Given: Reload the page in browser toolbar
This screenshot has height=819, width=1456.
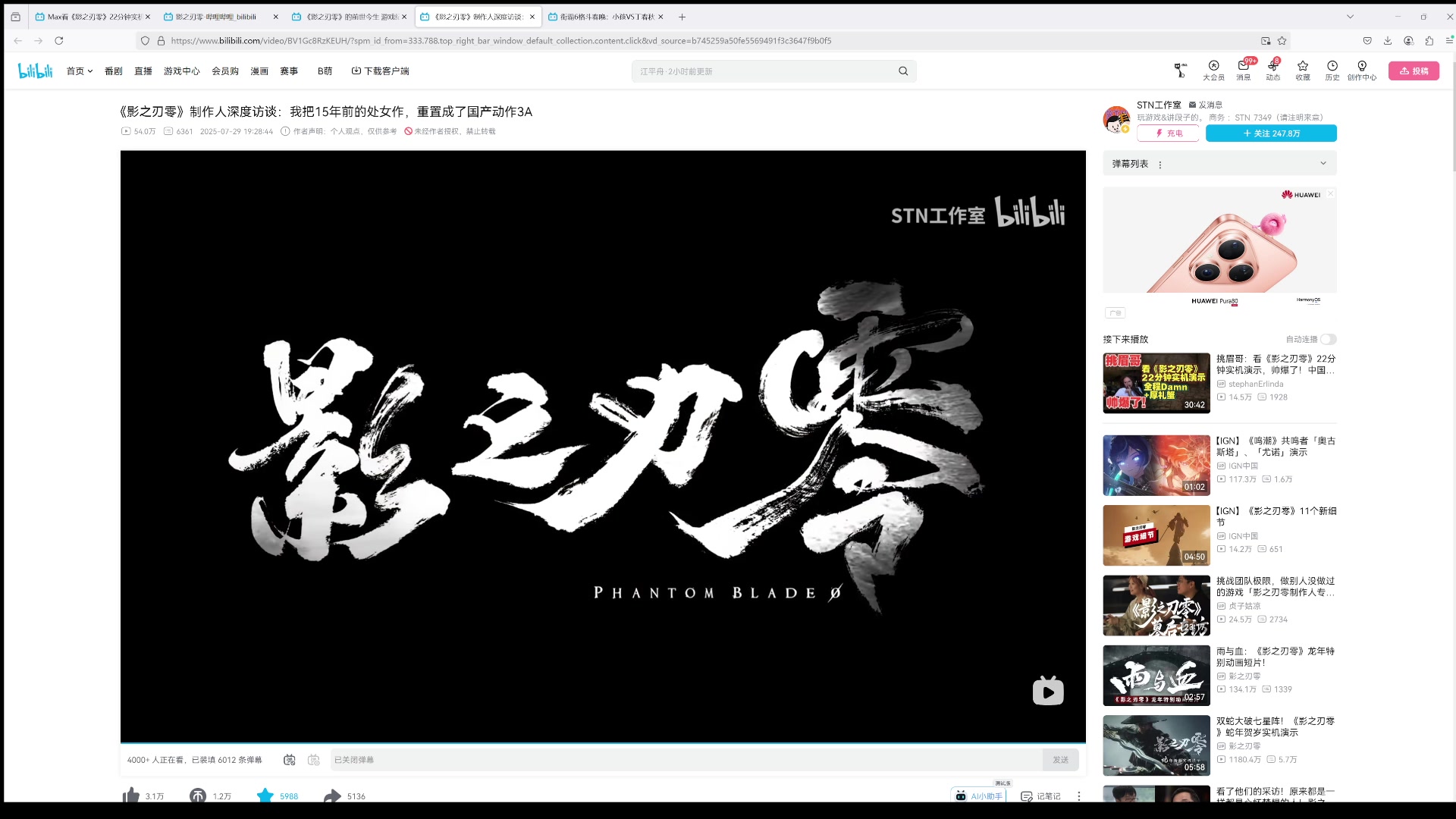Looking at the screenshot, I should [59, 40].
